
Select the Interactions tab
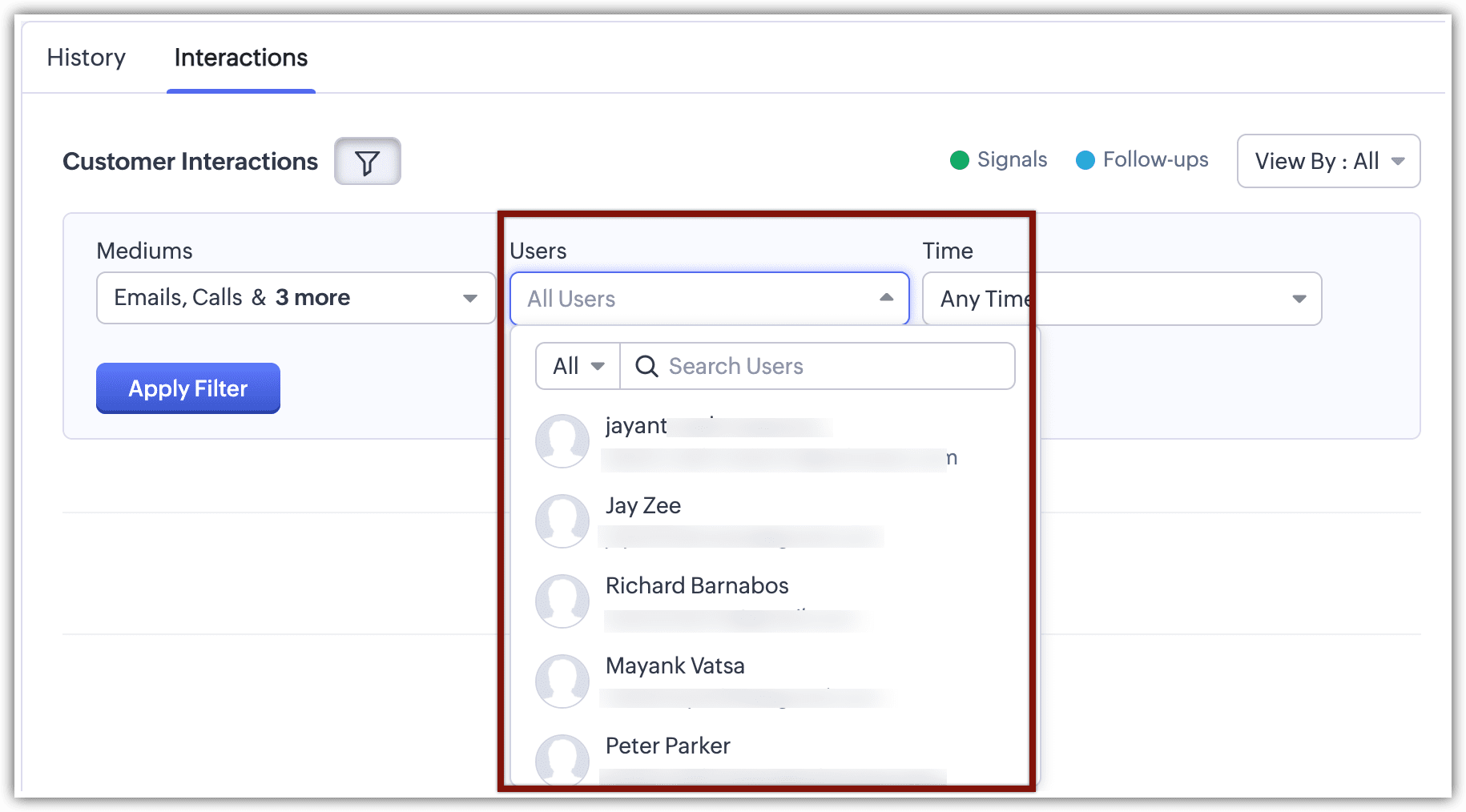pos(240,58)
